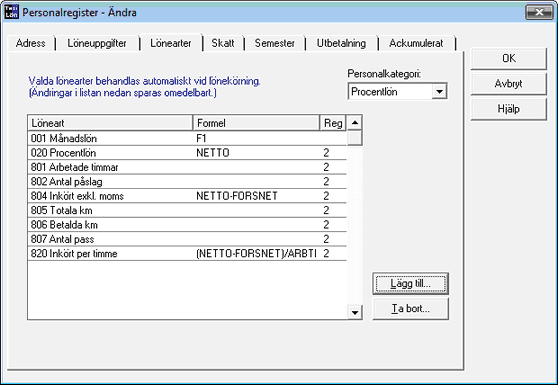Viewport: 558px width, 385px height.
Task: Switch to the Utbetalning tab
Action: coord(341,43)
